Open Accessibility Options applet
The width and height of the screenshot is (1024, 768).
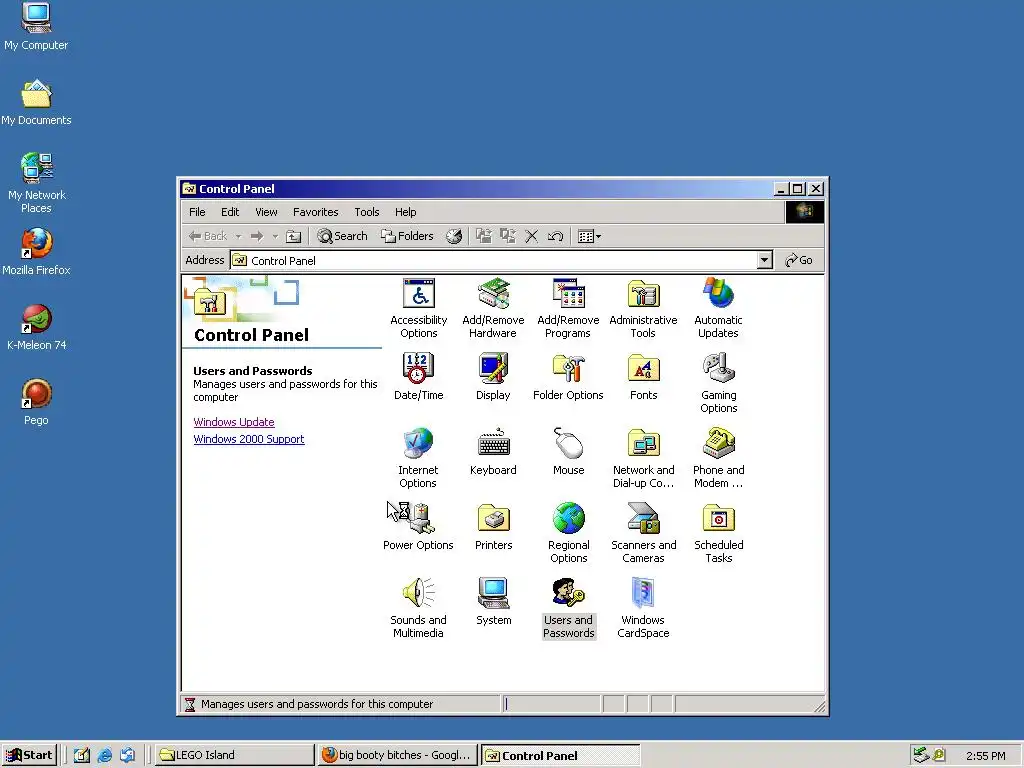coord(419,308)
